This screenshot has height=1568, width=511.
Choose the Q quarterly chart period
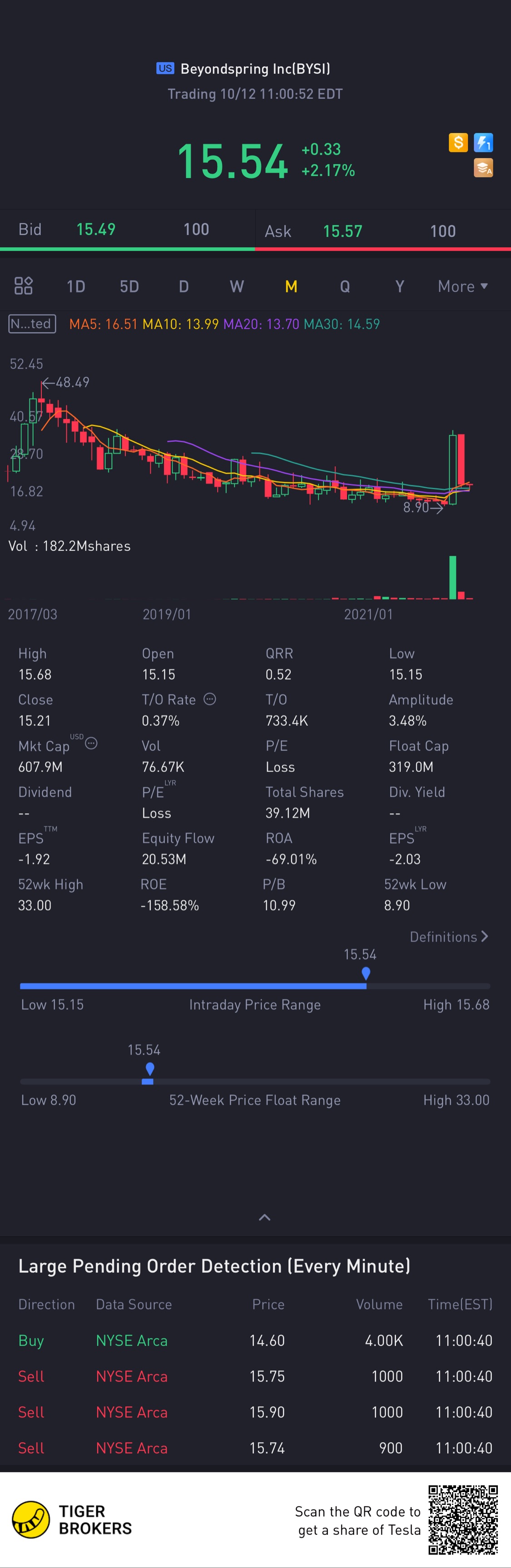[x=345, y=286]
